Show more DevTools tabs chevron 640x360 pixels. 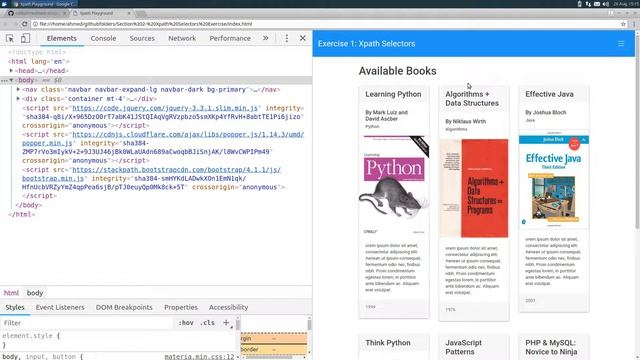pyautogui.click(x=266, y=38)
